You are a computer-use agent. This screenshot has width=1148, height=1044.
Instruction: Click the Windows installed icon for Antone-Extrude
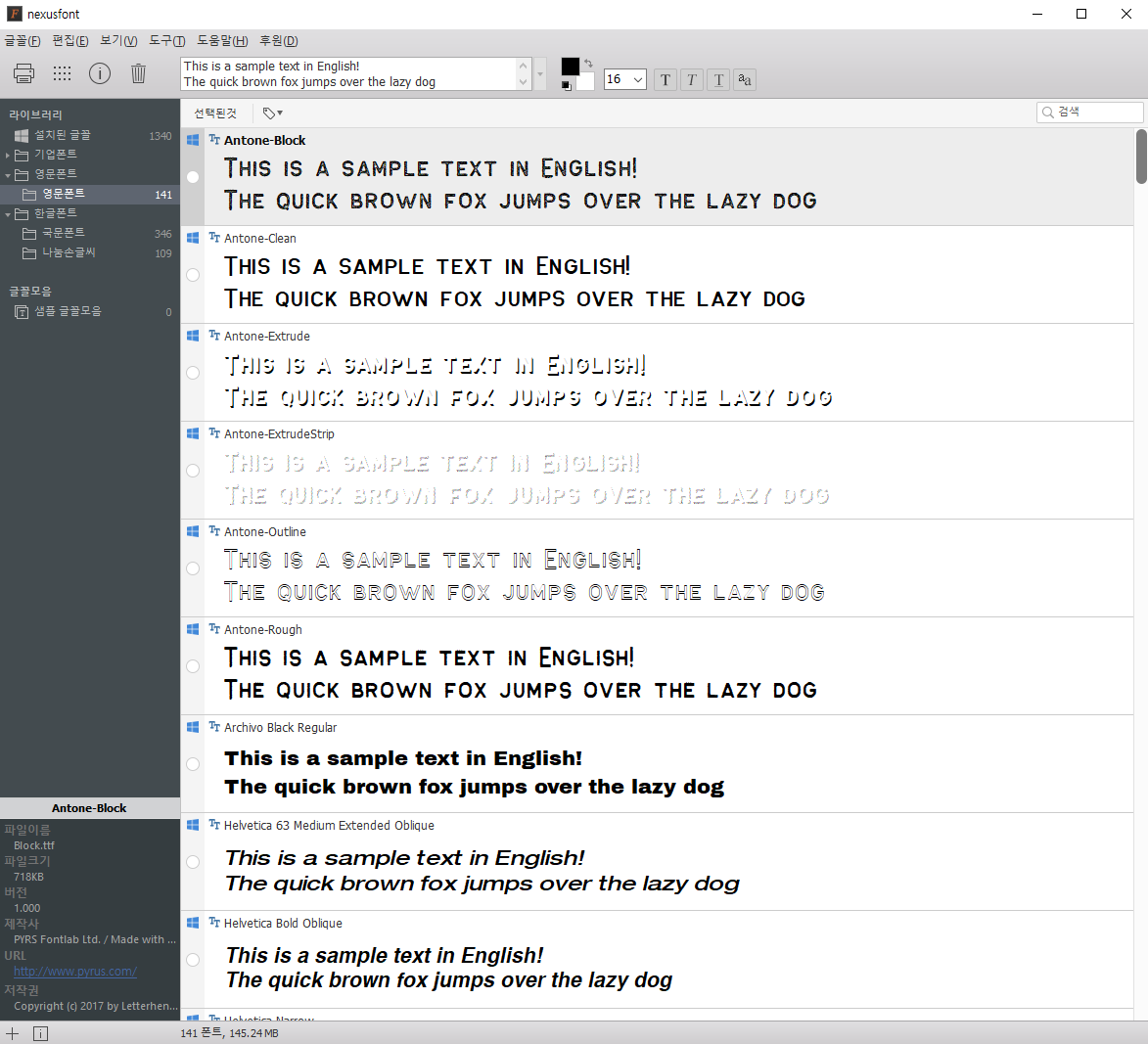pos(193,336)
